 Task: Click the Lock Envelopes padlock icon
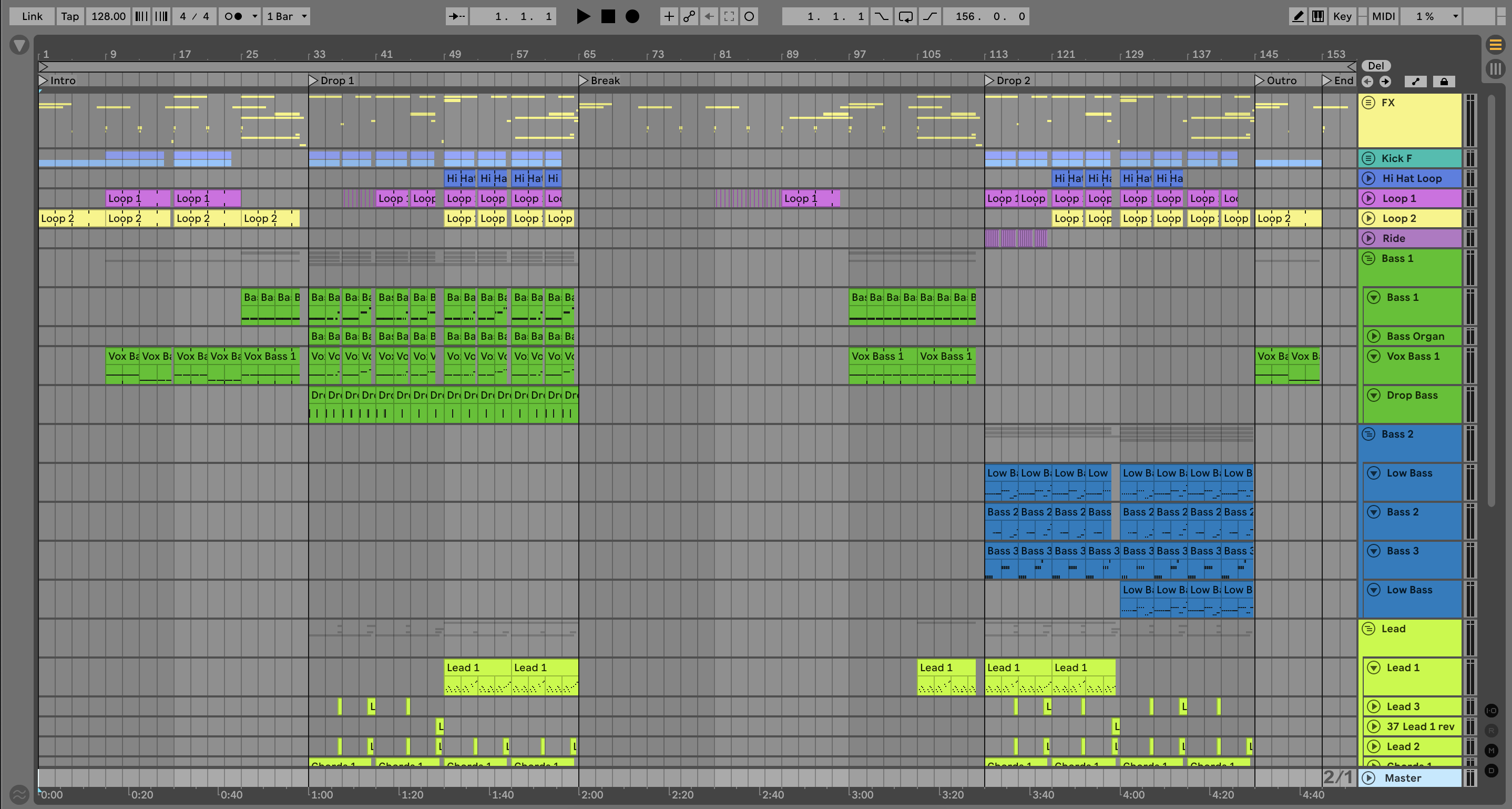pos(1444,82)
